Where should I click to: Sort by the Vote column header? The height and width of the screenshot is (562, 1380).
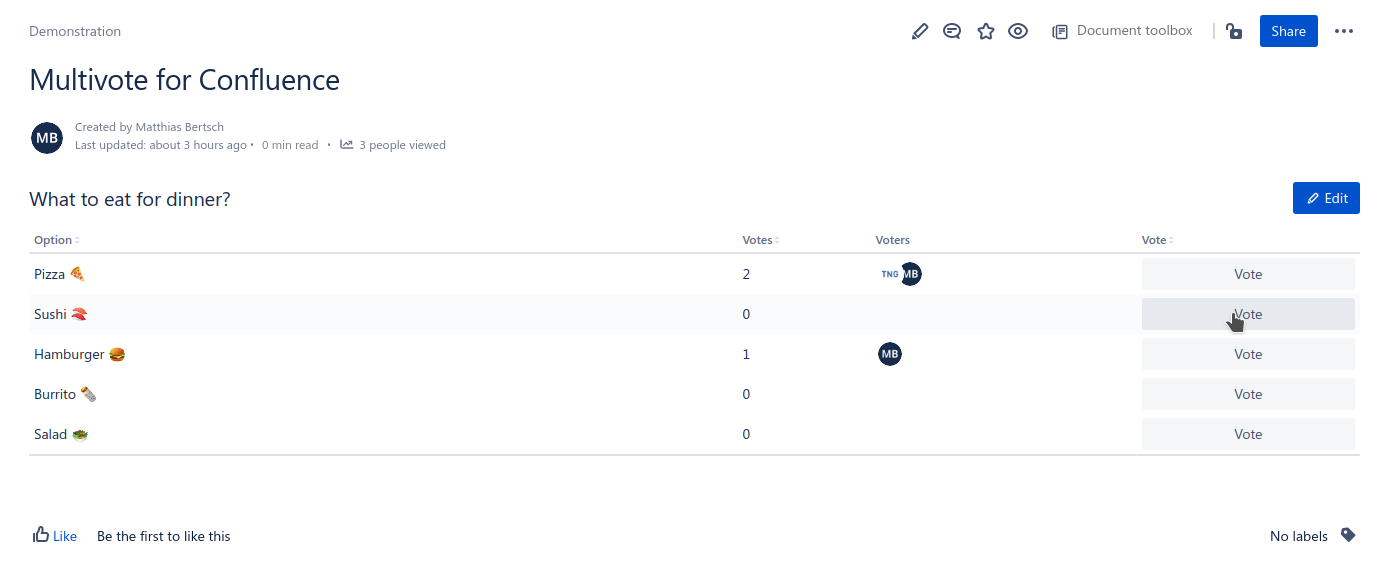tap(1156, 240)
